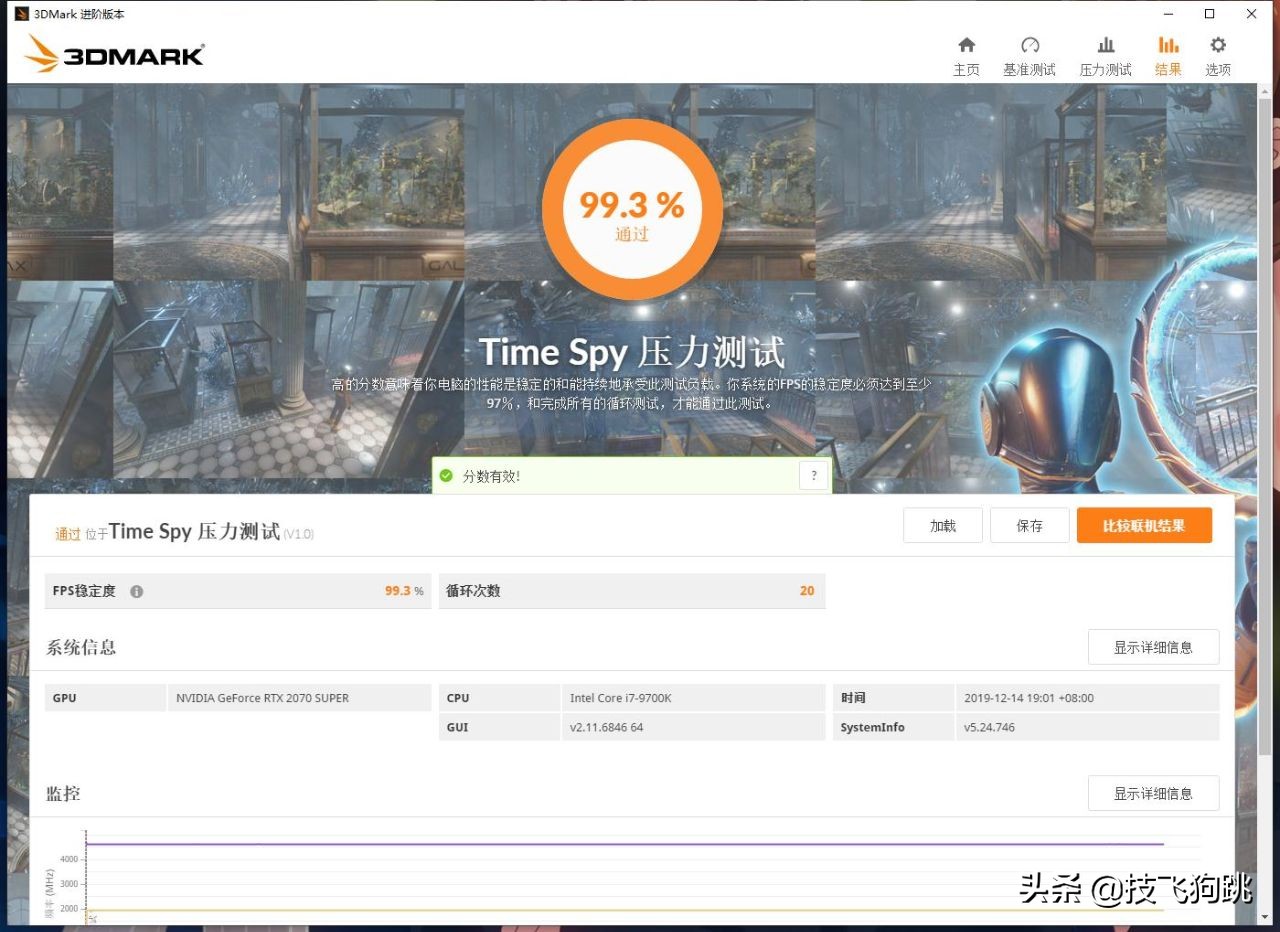Click the 3DMark logo
The image size is (1280, 932).
113,54
